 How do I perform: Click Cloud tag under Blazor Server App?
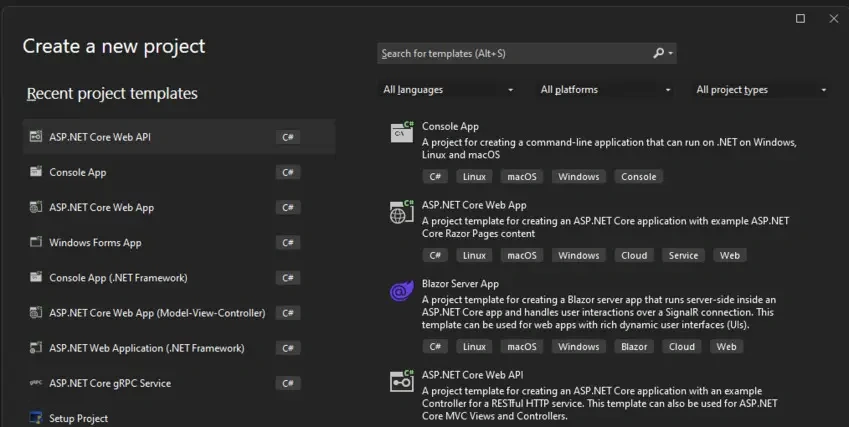coord(681,346)
